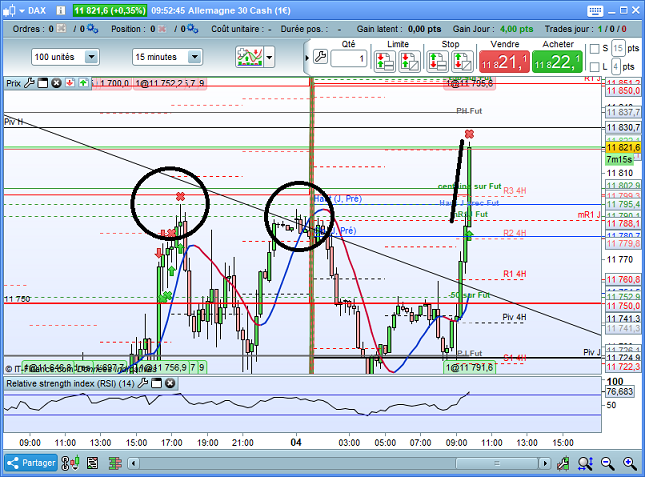645x477 pixels.
Task: Click the Relative strength index (RSI) (14) title
Action: point(70,384)
